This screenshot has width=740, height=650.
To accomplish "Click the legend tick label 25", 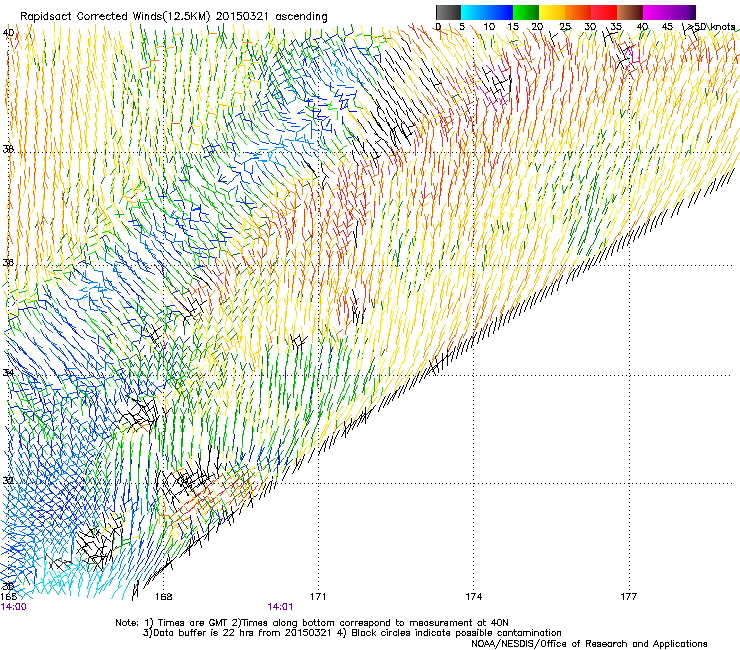I will coord(565,27).
